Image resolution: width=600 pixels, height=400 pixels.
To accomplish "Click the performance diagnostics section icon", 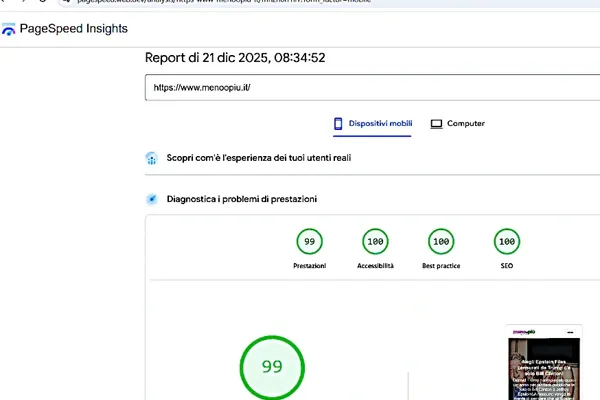I will [x=152, y=199].
